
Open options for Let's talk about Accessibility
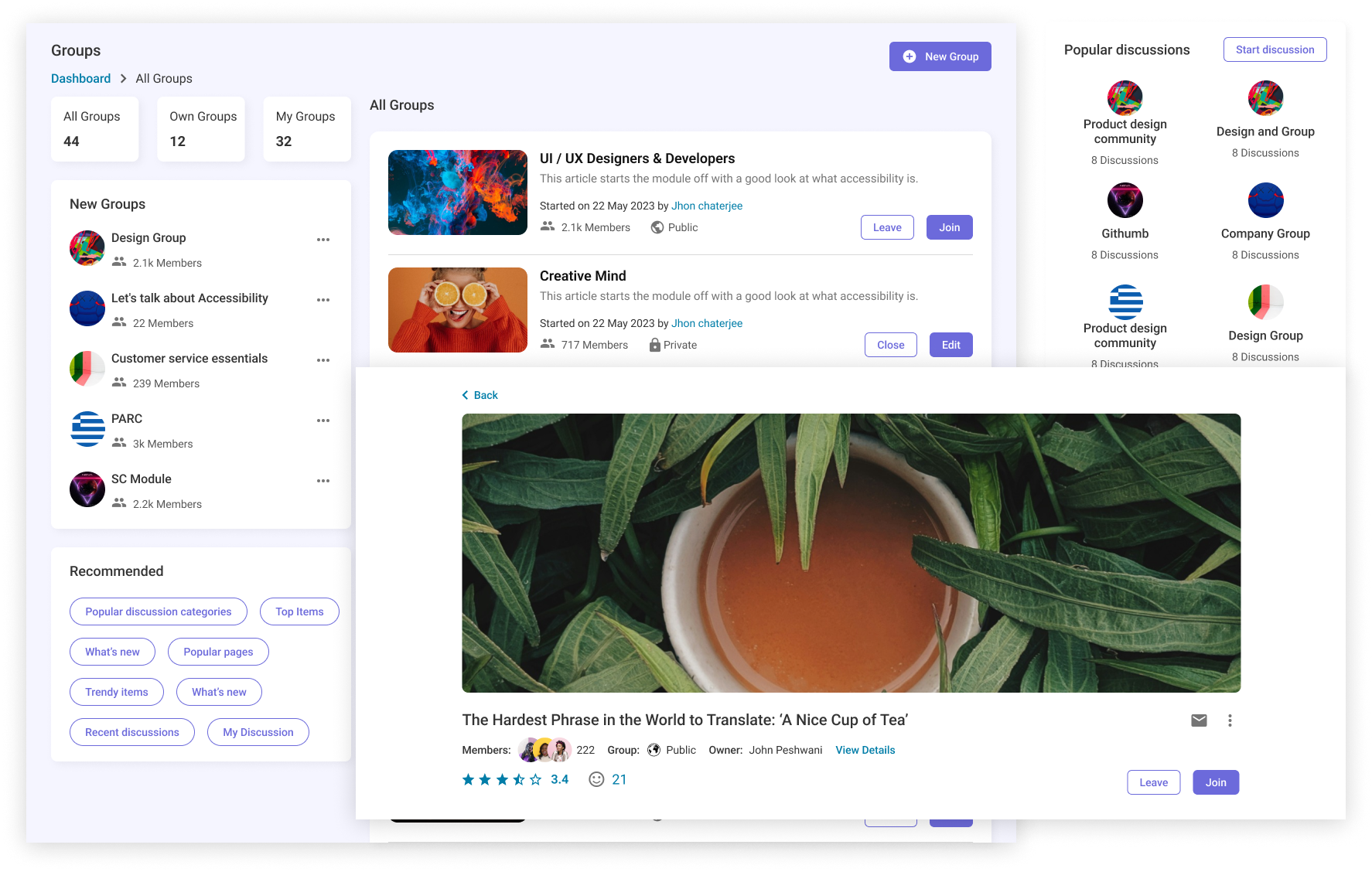point(323,300)
